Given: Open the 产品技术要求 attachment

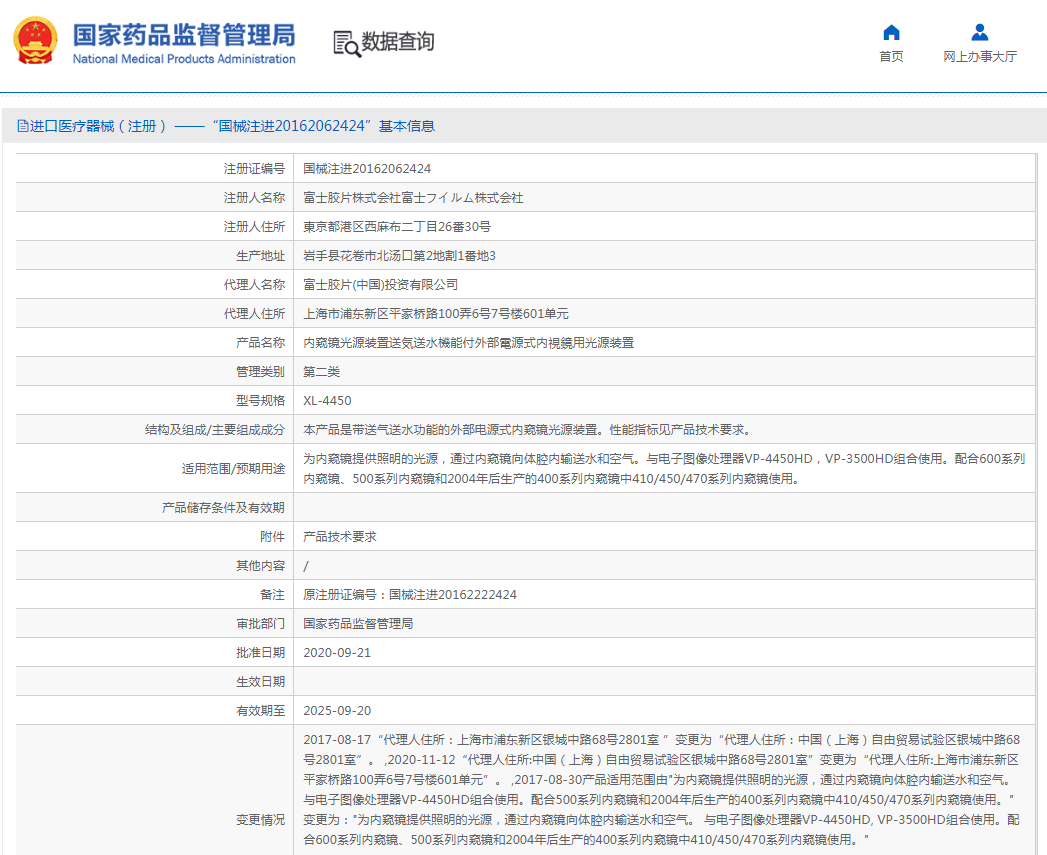Looking at the screenshot, I should [x=340, y=536].
